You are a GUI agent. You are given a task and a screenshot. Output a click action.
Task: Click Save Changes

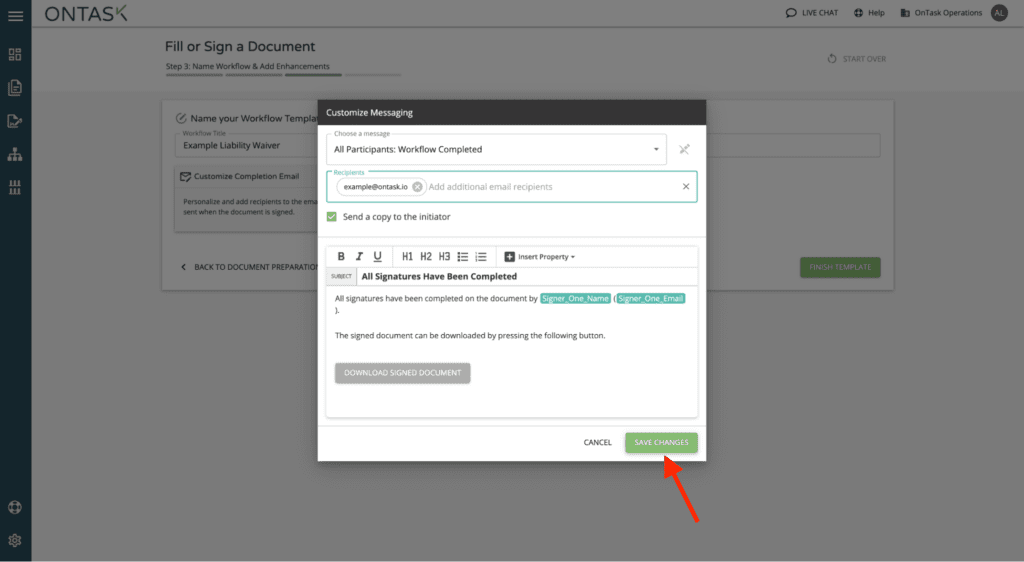[661, 443]
